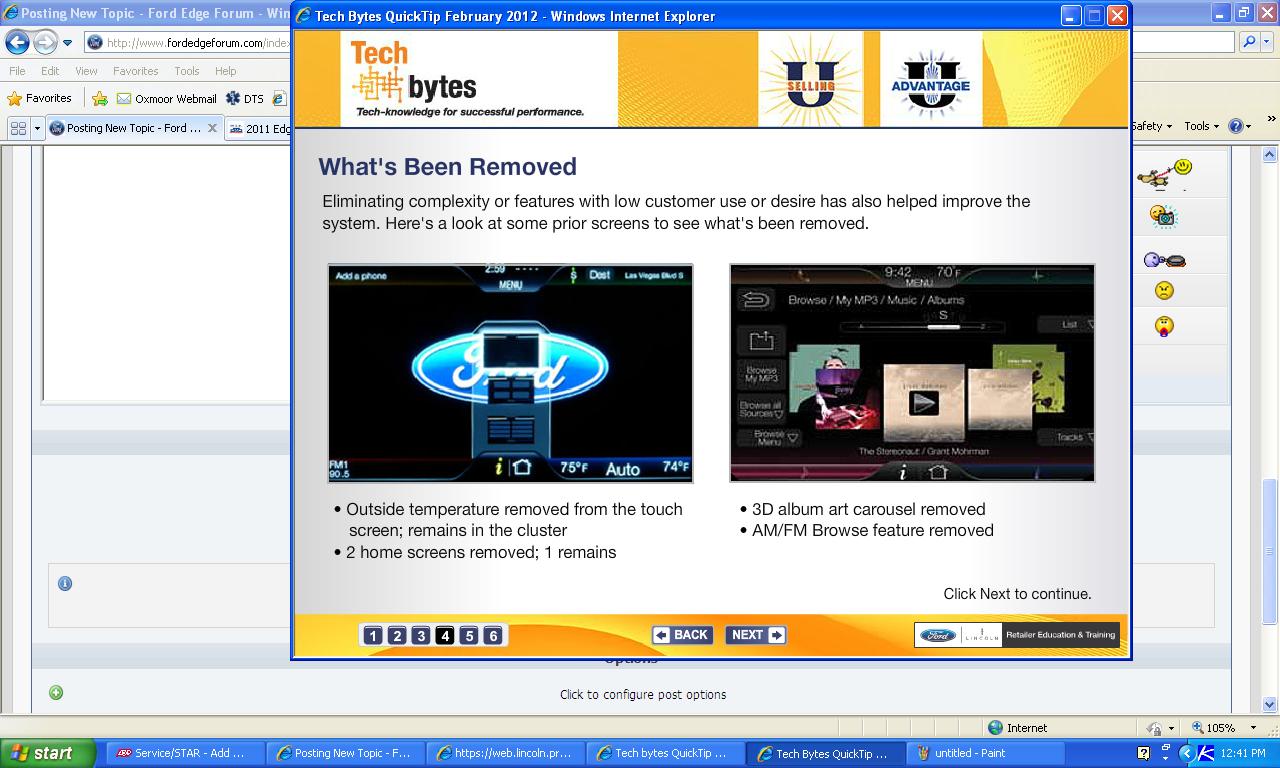This screenshot has height=768, width=1280.
Task: Click the Internet security zone indicator
Action: 1018,728
